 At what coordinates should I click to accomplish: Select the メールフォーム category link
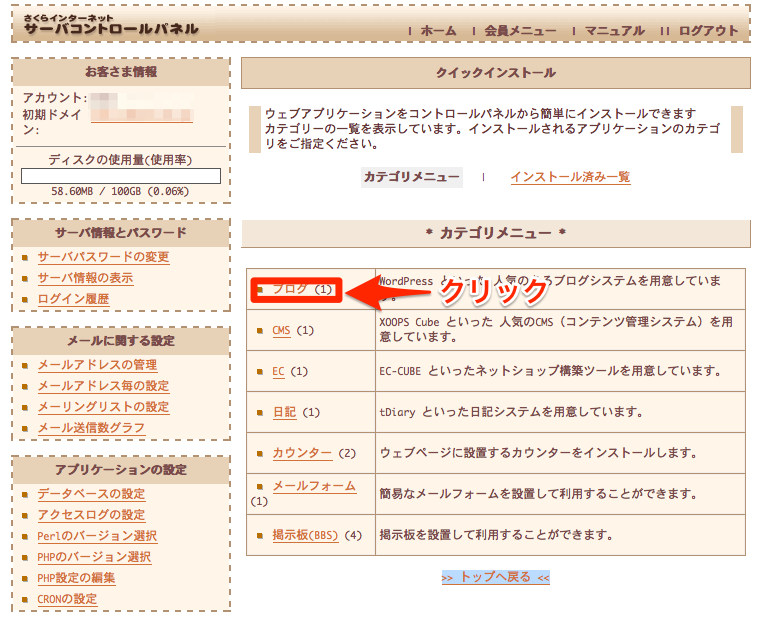coord(315,486)
